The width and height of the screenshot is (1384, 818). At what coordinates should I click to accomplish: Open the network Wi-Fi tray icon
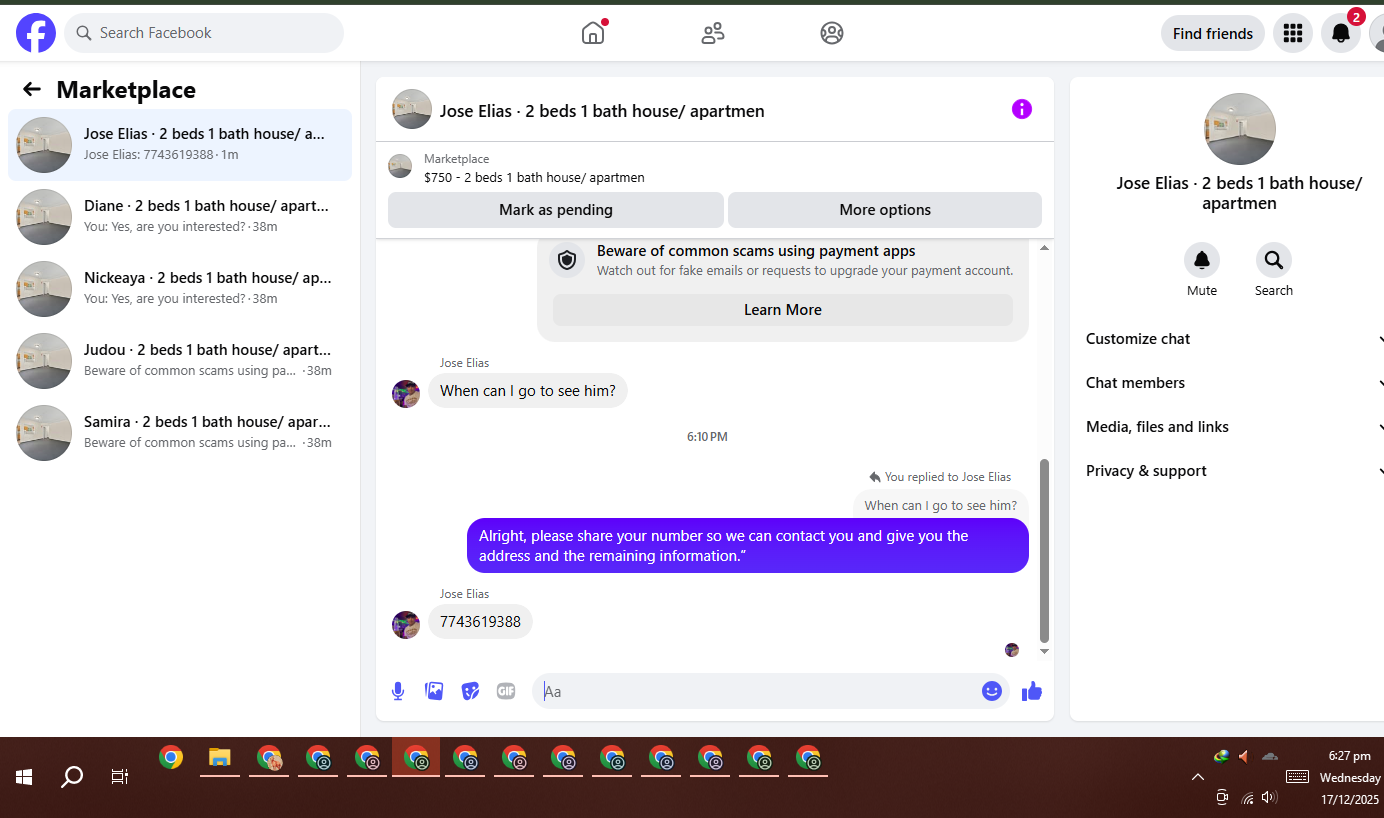click(x=1247, y=798)
